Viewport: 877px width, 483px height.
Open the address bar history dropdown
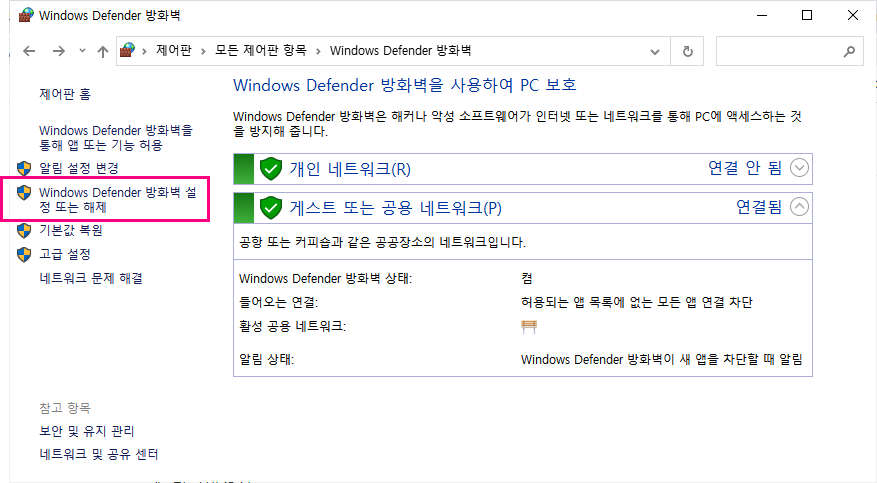[655, 51]
